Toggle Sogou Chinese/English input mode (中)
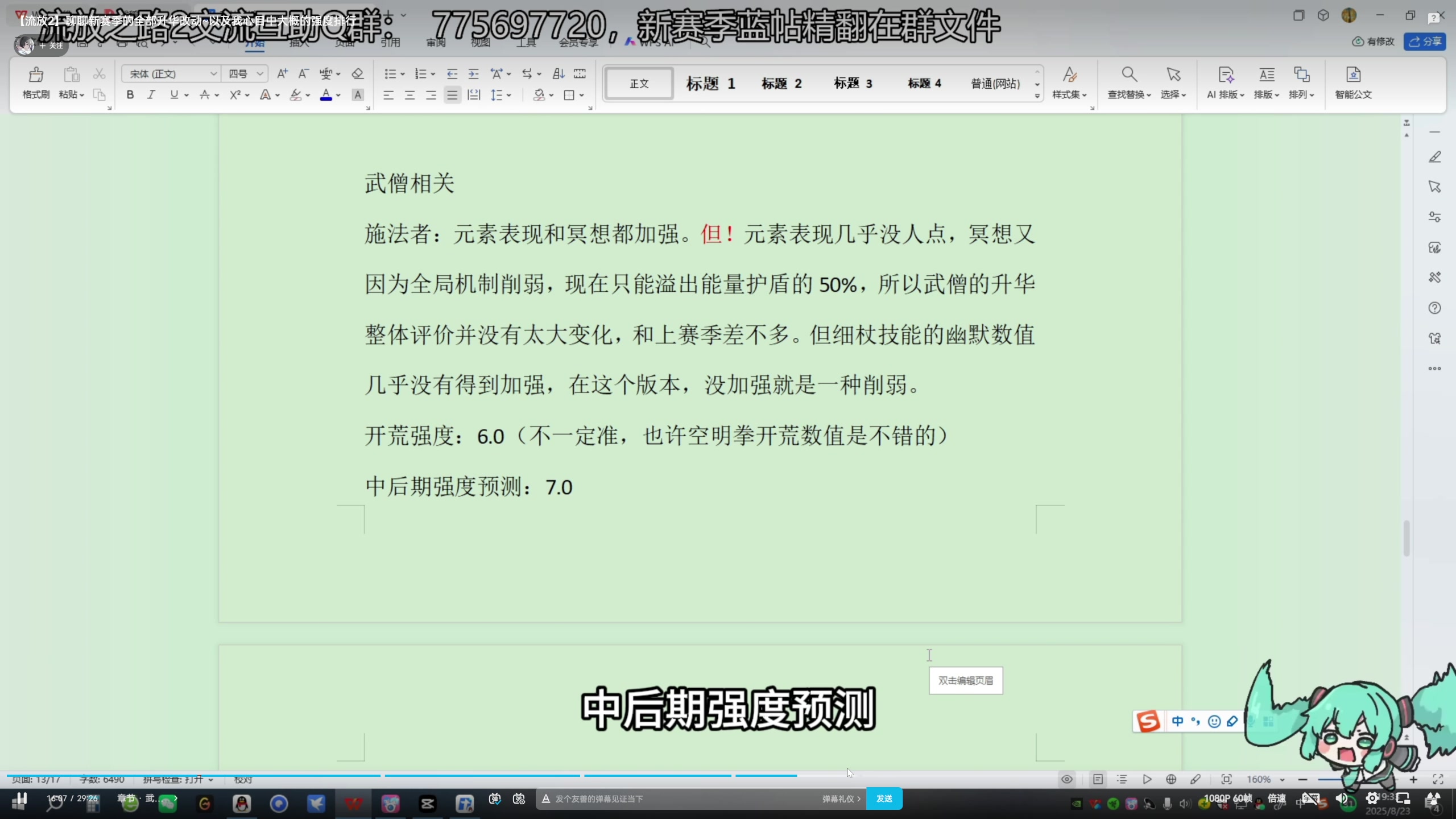Screen dimensions: 1456x819 (x=1177, y=721)
